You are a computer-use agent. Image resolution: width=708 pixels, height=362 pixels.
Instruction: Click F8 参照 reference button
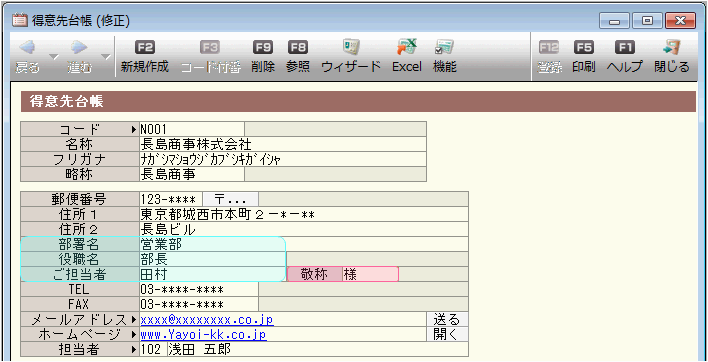[x=298, y=57]
